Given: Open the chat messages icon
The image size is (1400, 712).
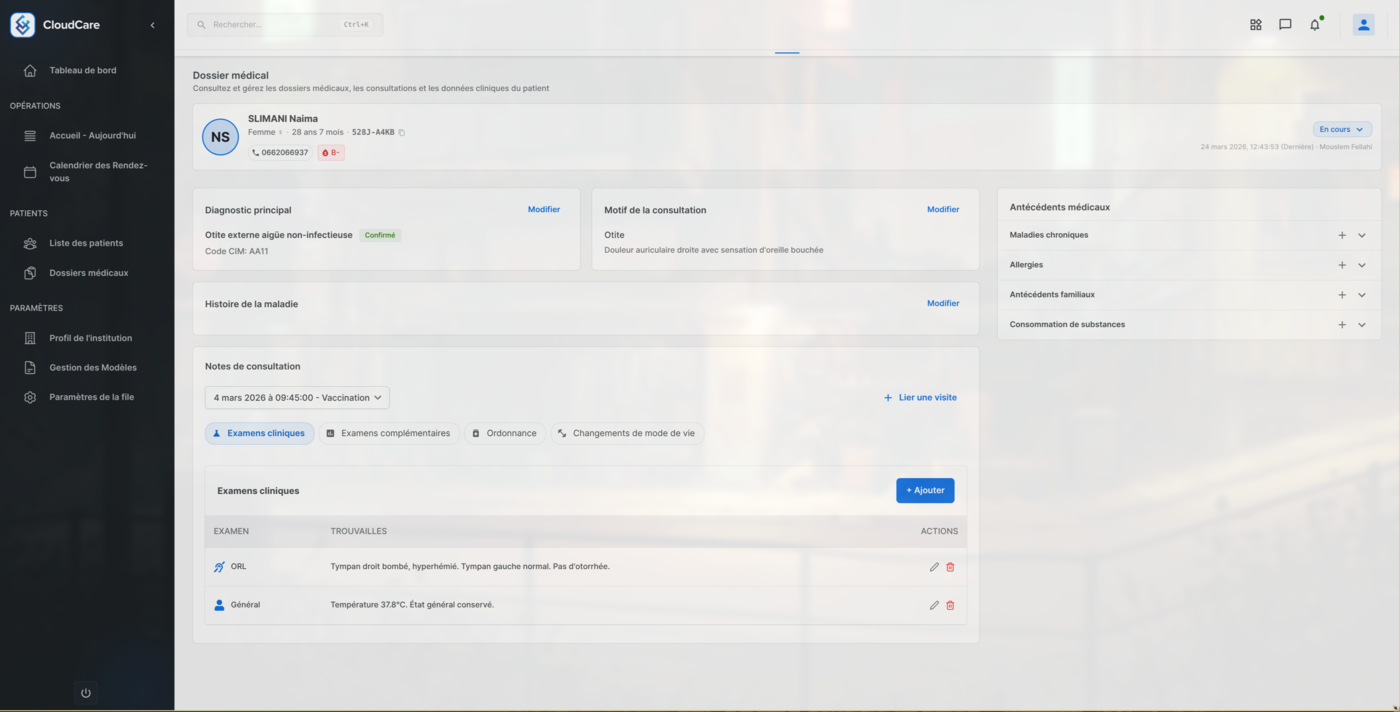Looking at the screenshot, I should (1285, 25).
